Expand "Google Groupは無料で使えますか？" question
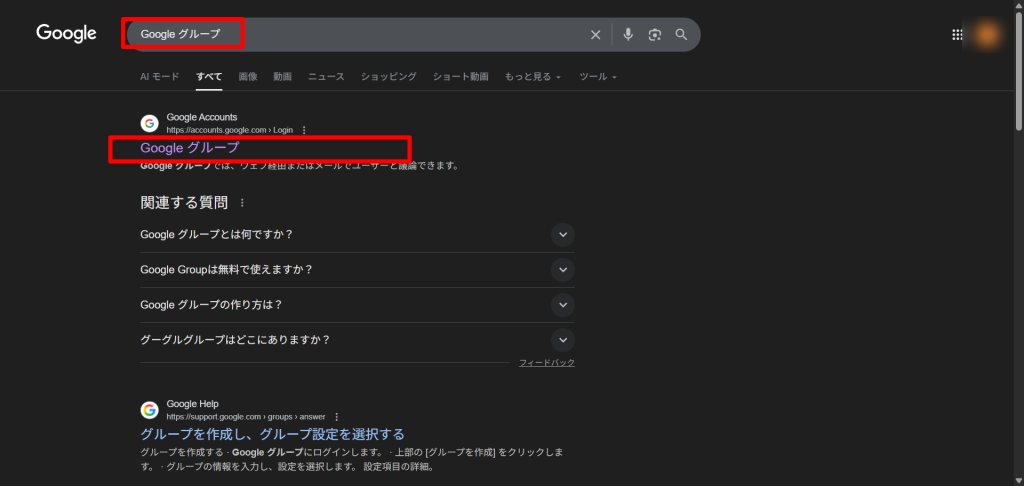Image resolution: width=1024 pixels, height=486 pixels. click(563, 270)
